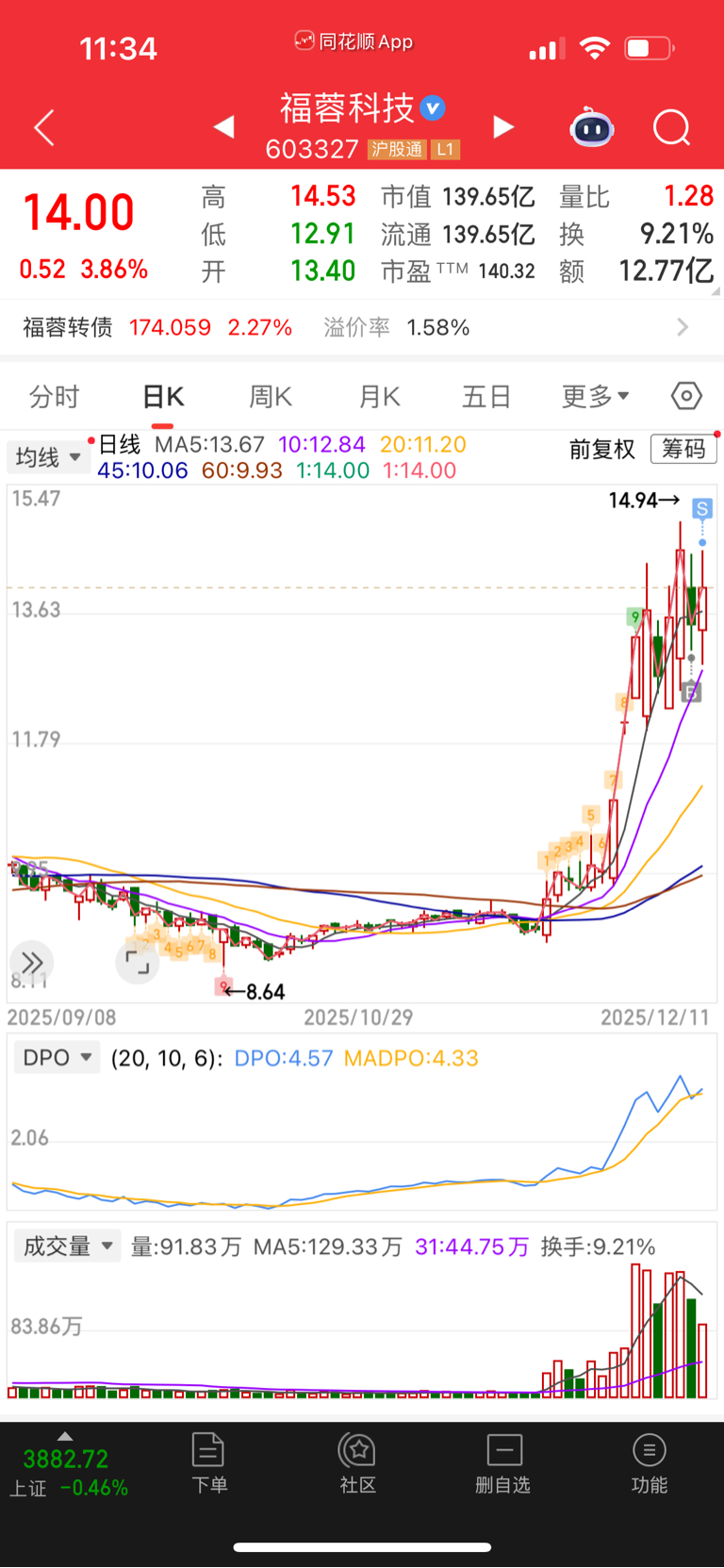Switch to previous stock with left triangle
724x1568 pixels.
point(223,126)
